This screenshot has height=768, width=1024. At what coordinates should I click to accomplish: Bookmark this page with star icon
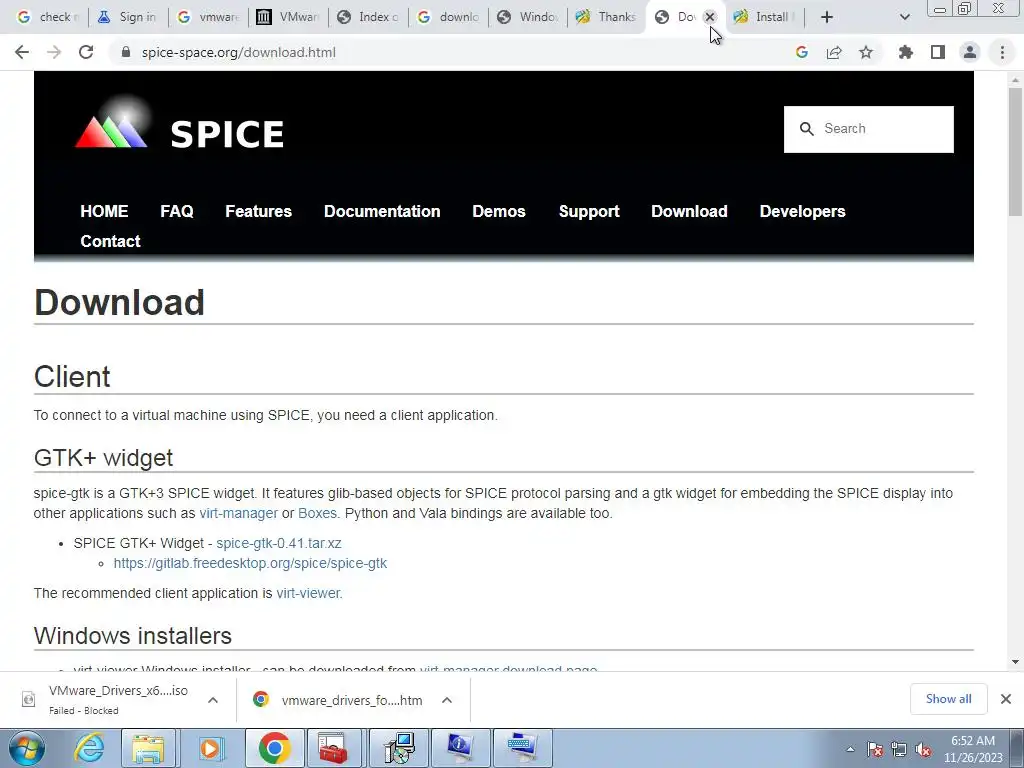pos(866,52)
